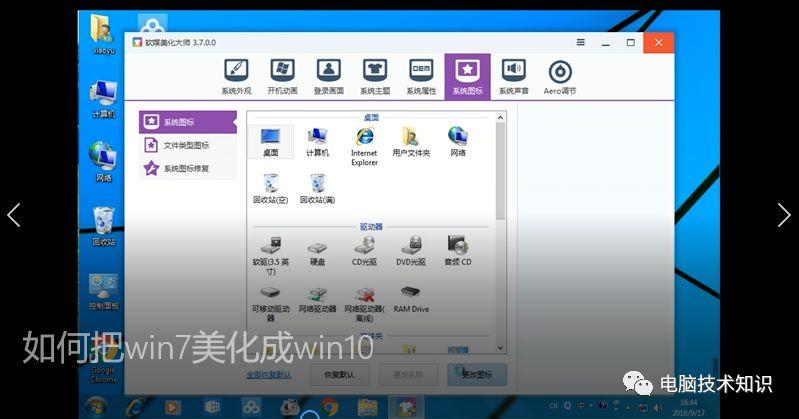
Task: Open the 开机动画 boot animation section
Action: 282,77
